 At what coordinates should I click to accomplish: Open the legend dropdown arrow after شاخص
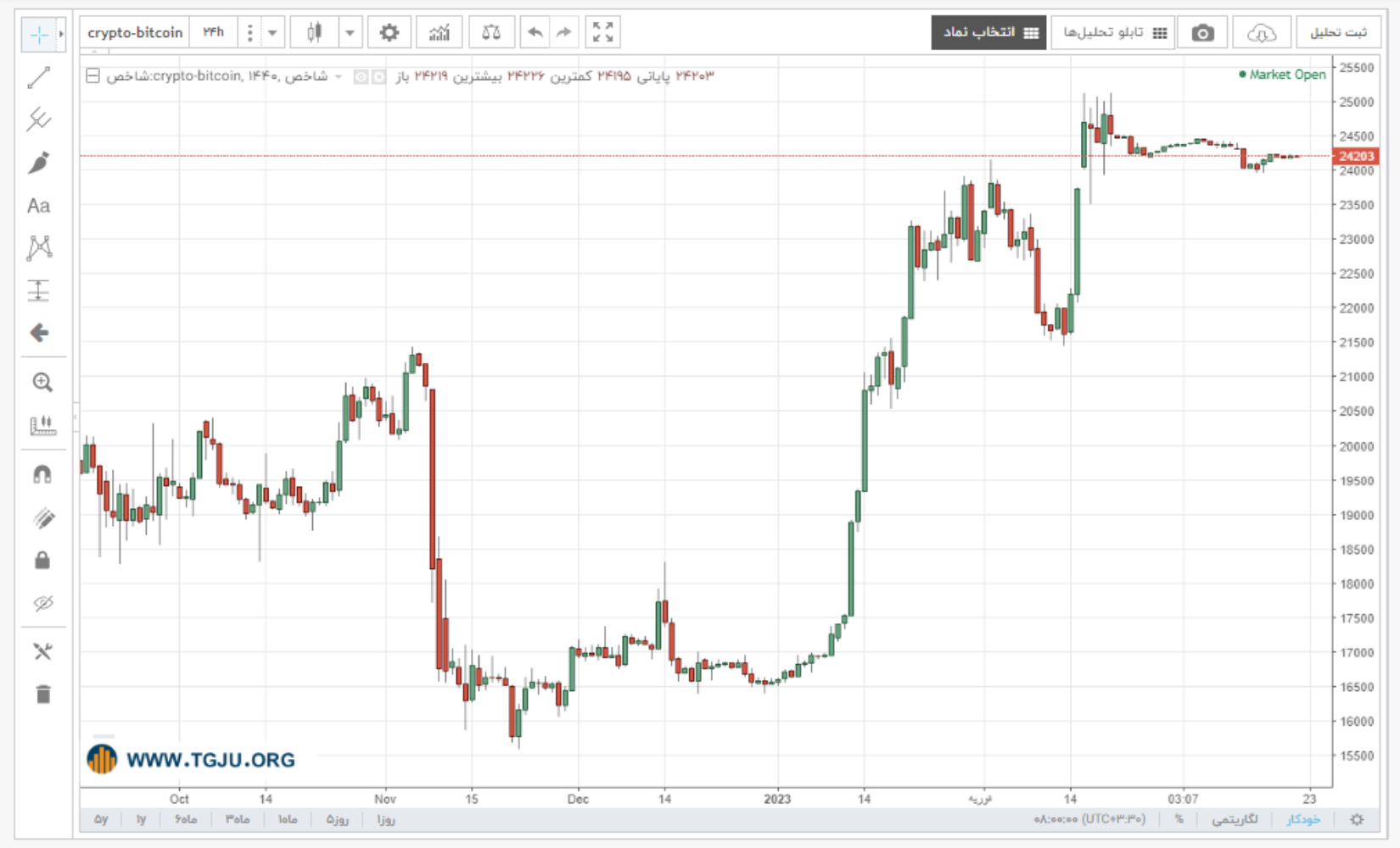coord(339,76)
